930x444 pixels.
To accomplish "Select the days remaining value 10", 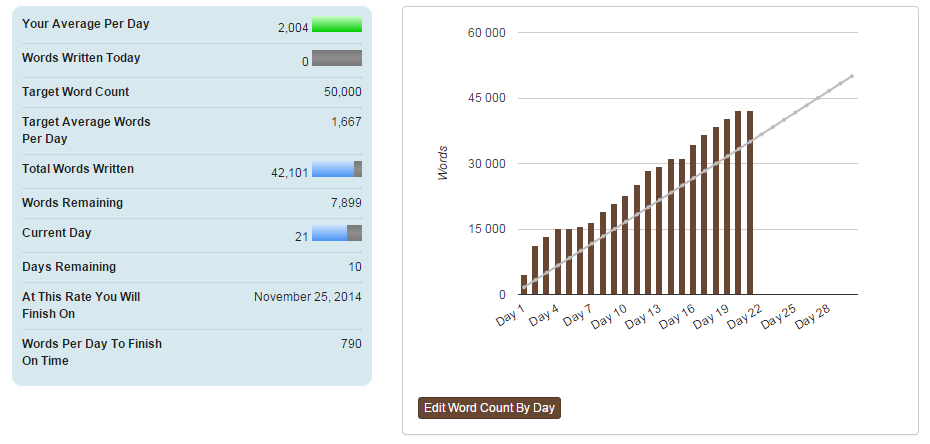I will click(355, 267).
